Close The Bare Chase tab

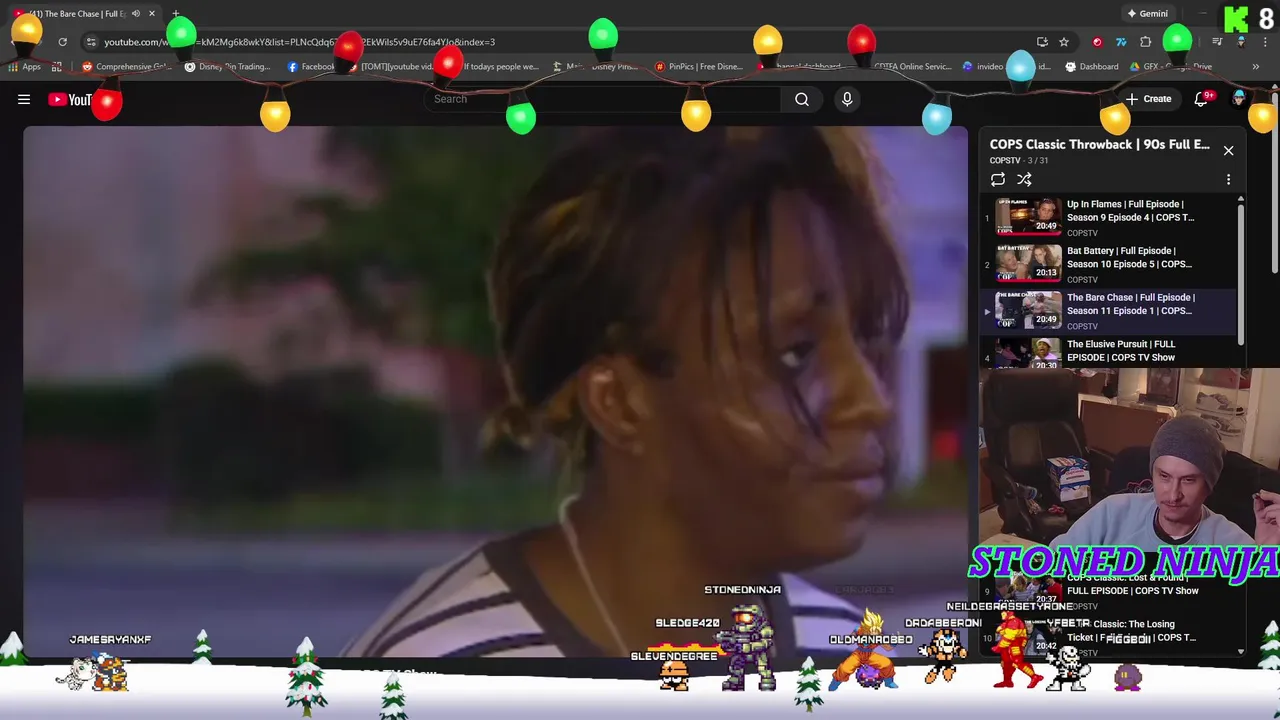152,14
